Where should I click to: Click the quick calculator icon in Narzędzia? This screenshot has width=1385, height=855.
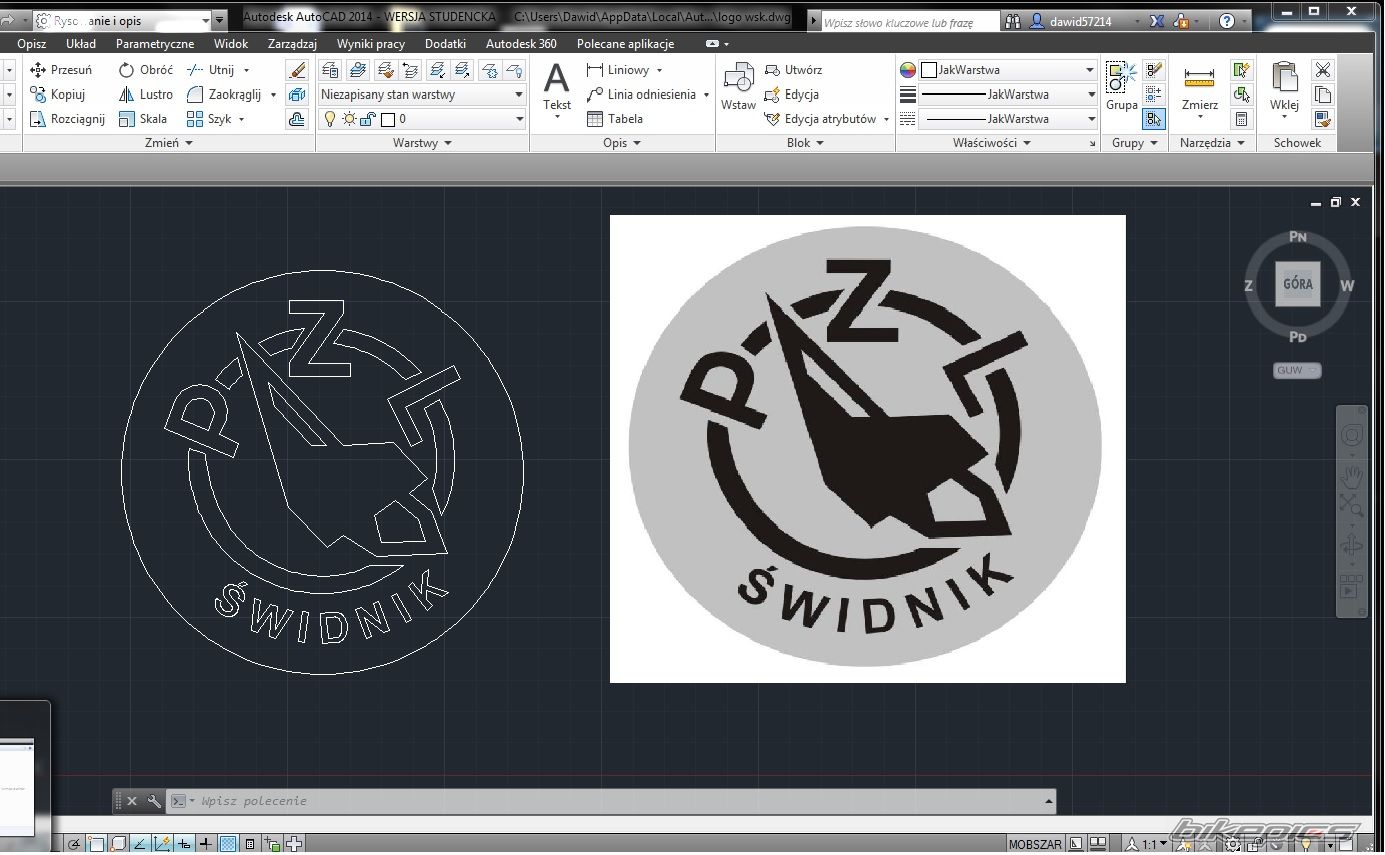pyautogui.click(x=1242, y=119)
